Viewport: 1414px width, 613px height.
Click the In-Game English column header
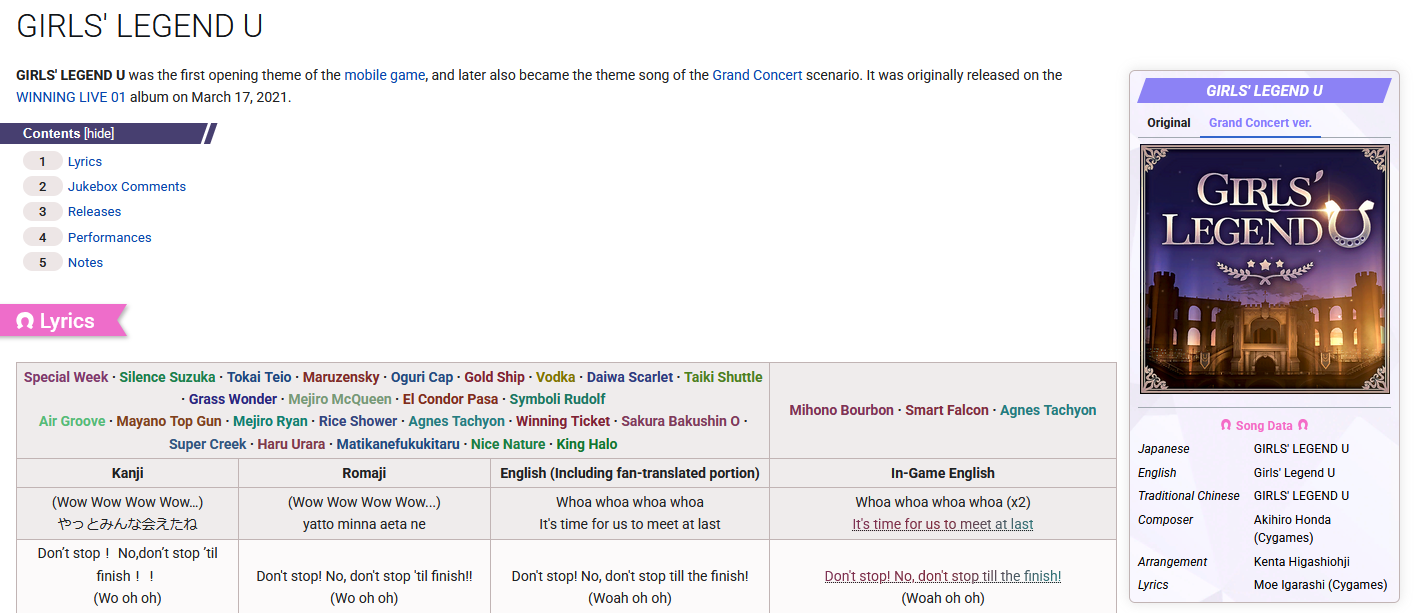tap(943, 473)
